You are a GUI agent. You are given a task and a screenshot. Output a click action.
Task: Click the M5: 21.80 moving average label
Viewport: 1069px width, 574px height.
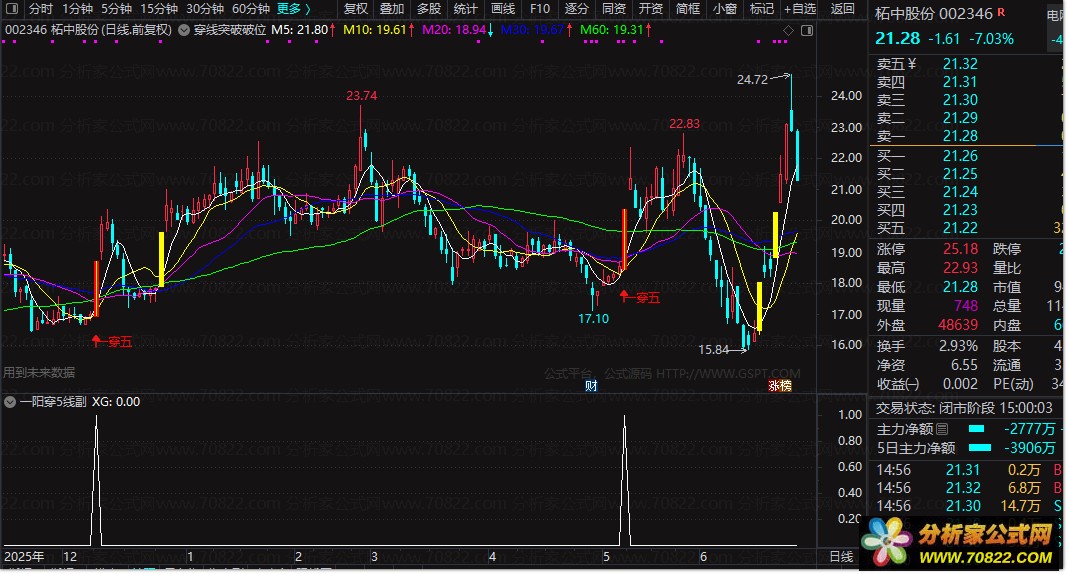303,30
